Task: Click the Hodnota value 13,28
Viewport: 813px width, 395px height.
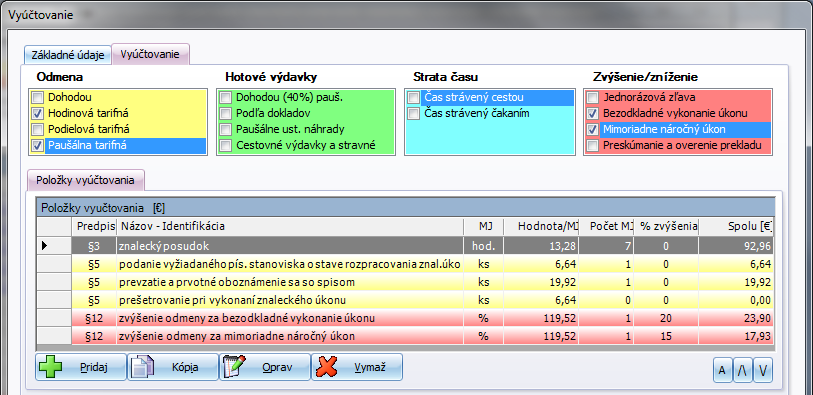Action: [562, 246]
